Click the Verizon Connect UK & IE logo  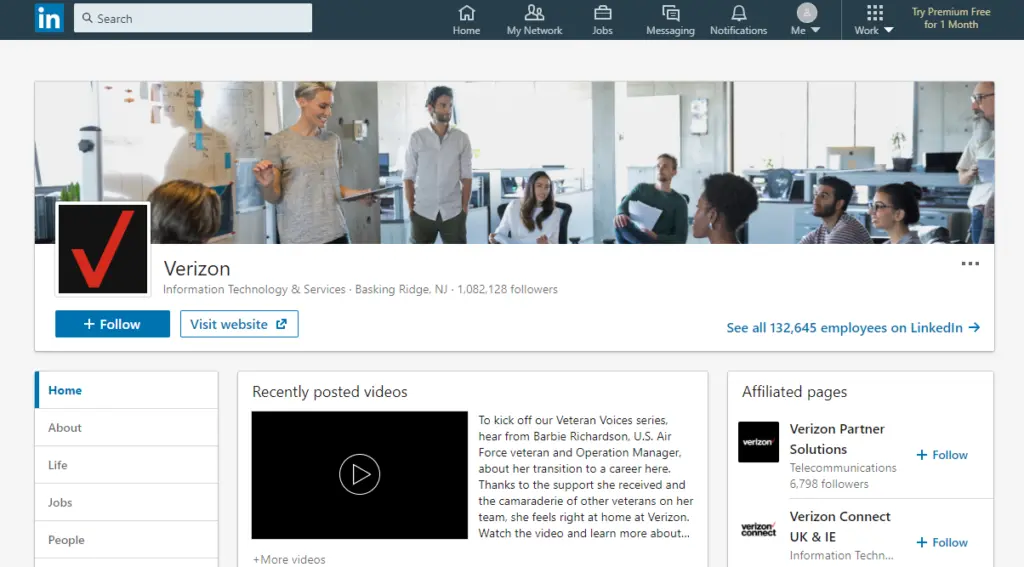coord(758,529)
